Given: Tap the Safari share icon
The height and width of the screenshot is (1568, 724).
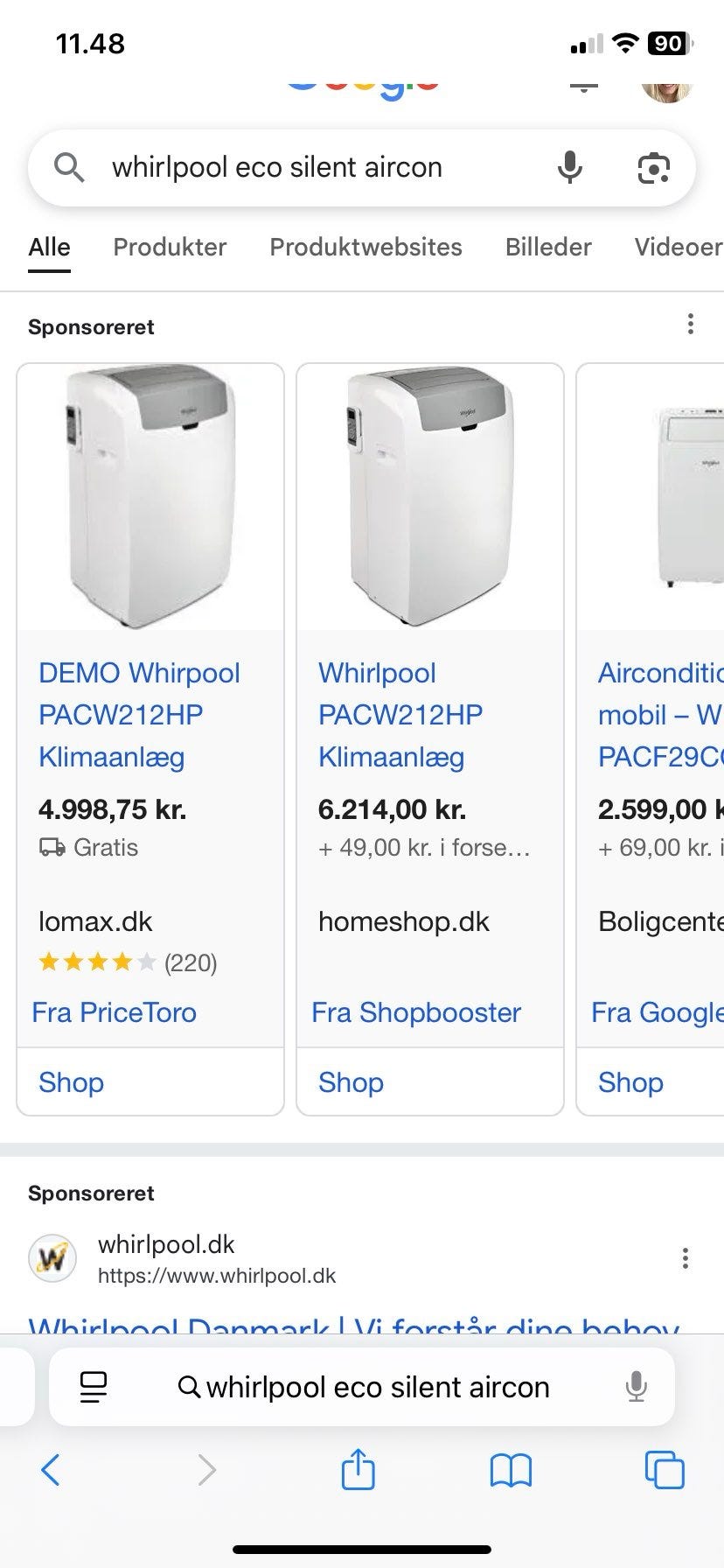Looking at the screenshot, I should [357, 1469].
